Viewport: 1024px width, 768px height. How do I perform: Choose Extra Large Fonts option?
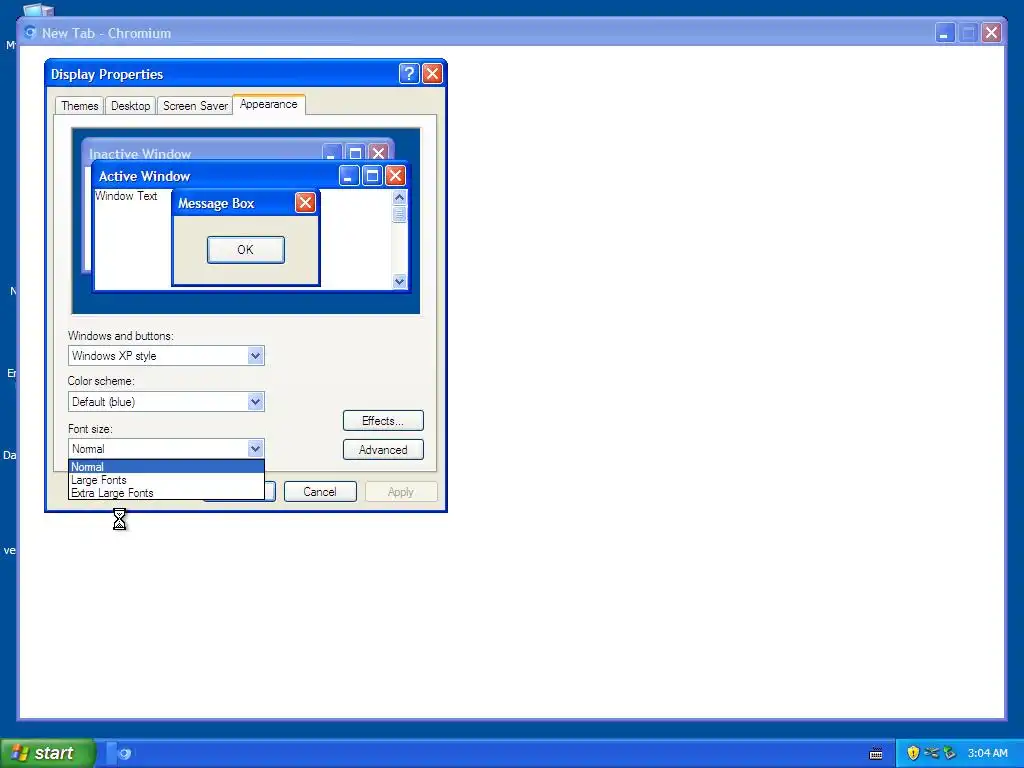pos(166,493)
